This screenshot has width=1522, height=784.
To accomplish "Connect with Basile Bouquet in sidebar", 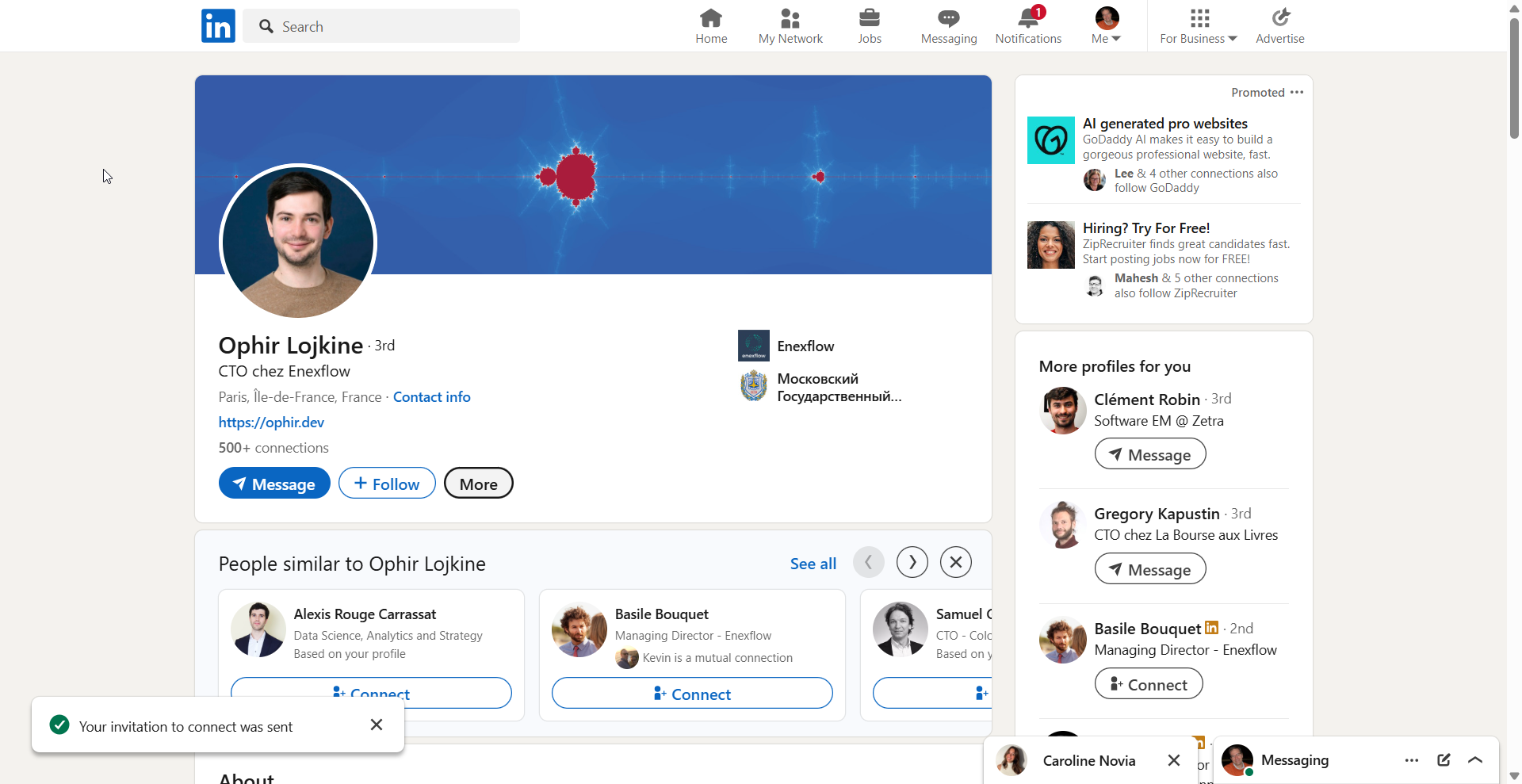I will click(x=1149, y=684).
